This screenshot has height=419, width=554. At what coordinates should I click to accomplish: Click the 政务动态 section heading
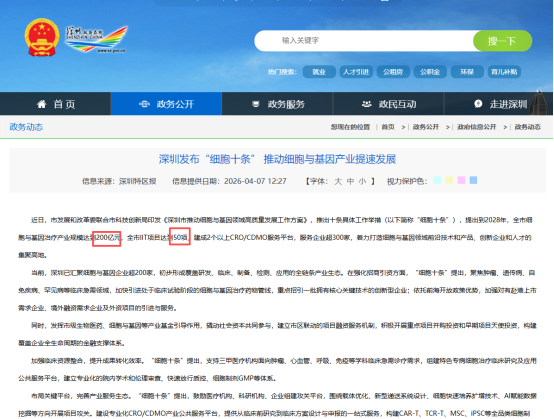point(26,127)
